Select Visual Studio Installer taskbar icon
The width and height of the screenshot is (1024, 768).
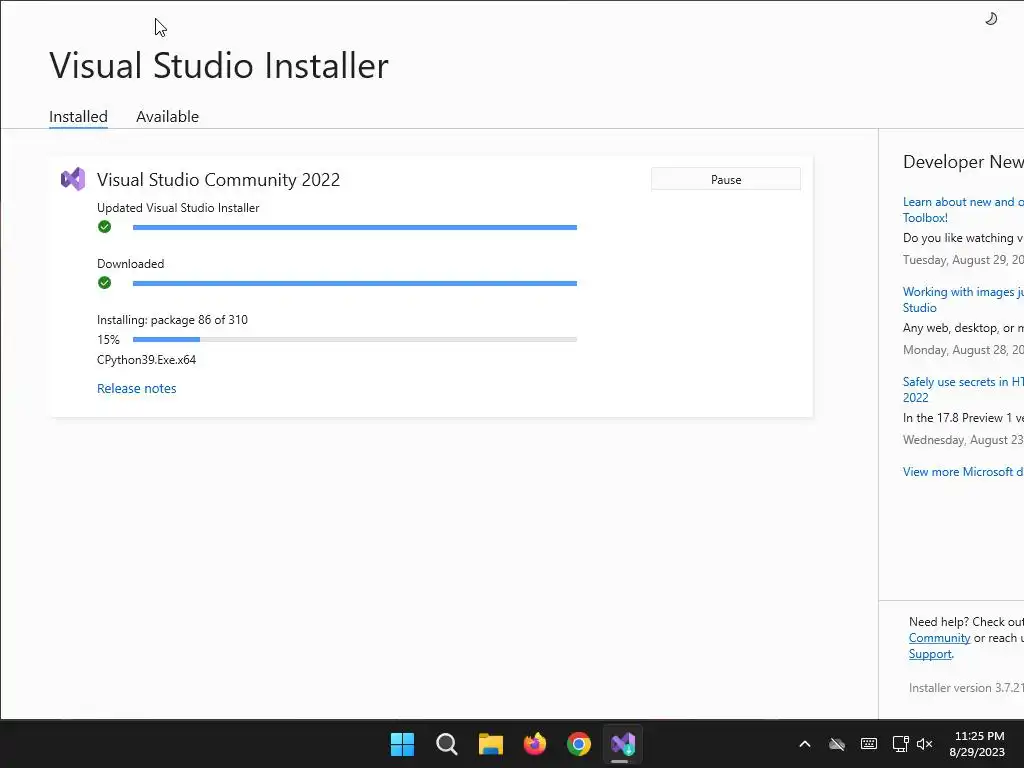point(623,744)
